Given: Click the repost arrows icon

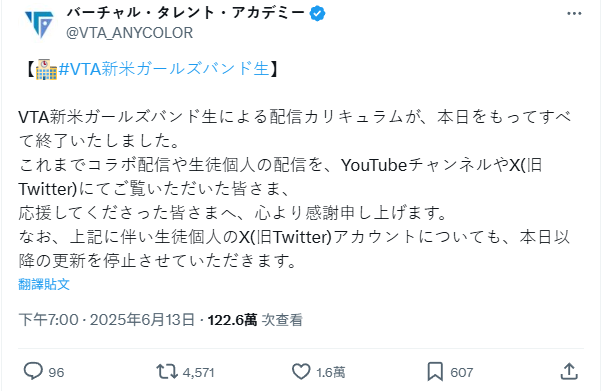Looking at the screenshot, I should 167,372.
